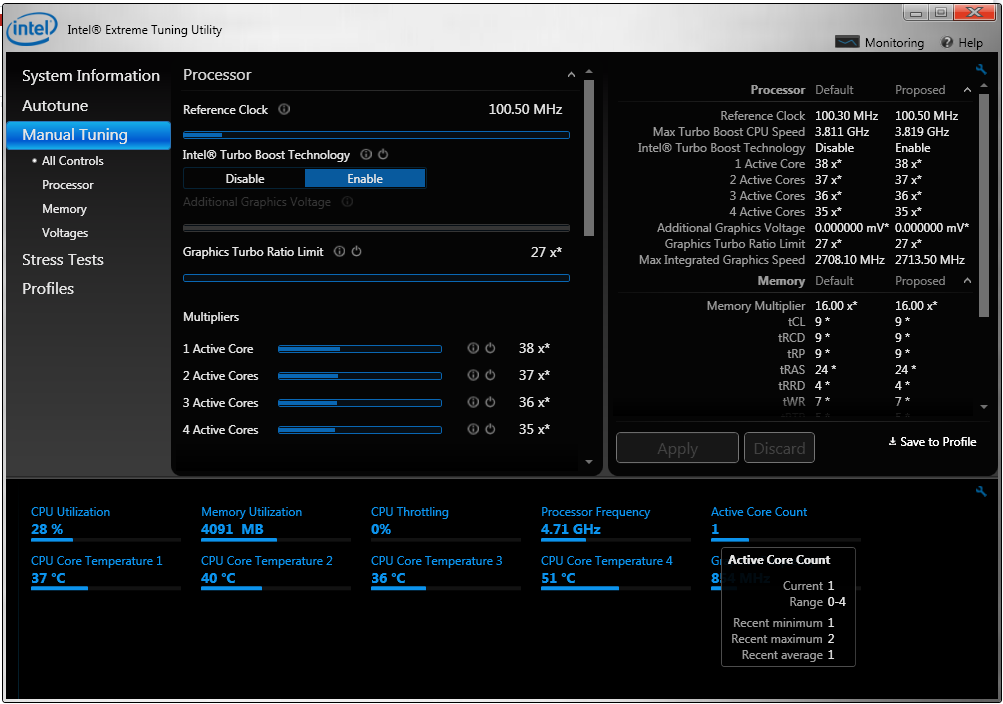Screen dimensions: 1003x704
Task: Click the wrench icon above the proposed settings panel
Action: point(981,69)
